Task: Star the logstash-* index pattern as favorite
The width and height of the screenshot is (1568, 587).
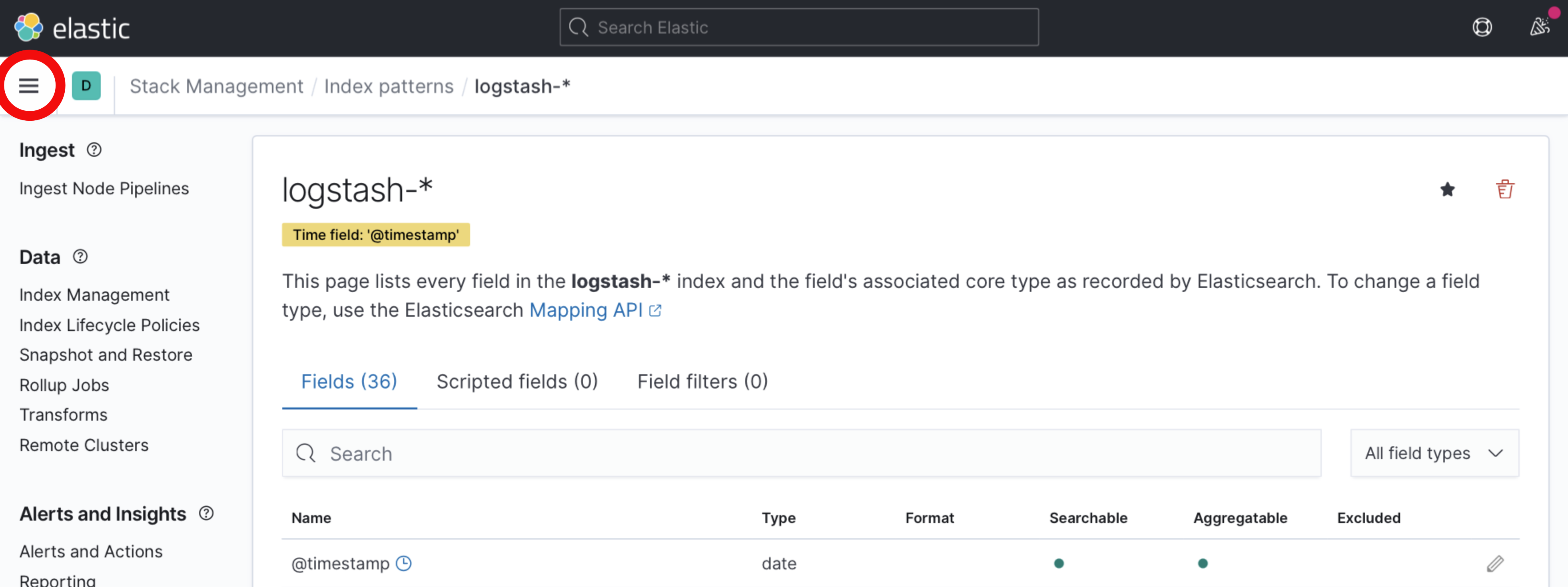Action: tap(1448, 190)
